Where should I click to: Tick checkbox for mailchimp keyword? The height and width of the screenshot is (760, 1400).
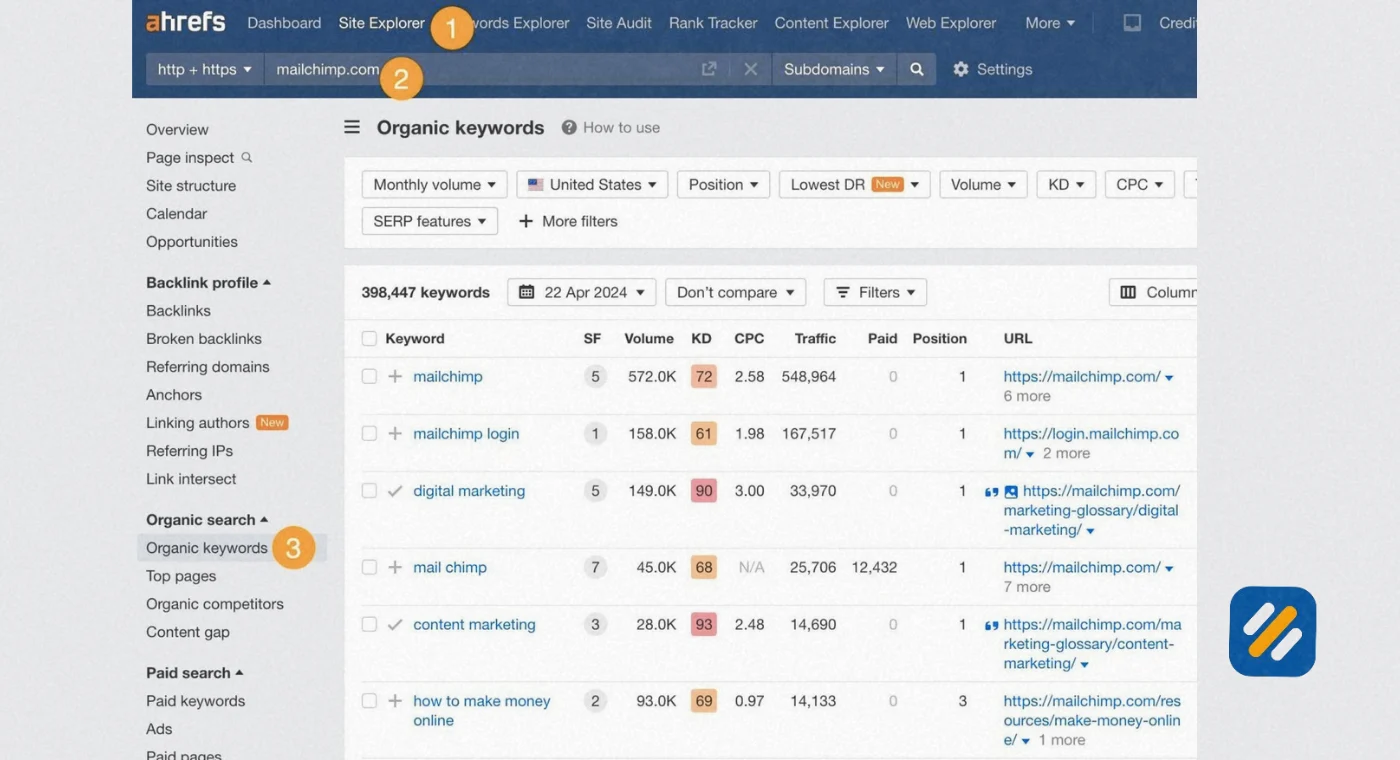pos(369,377)
